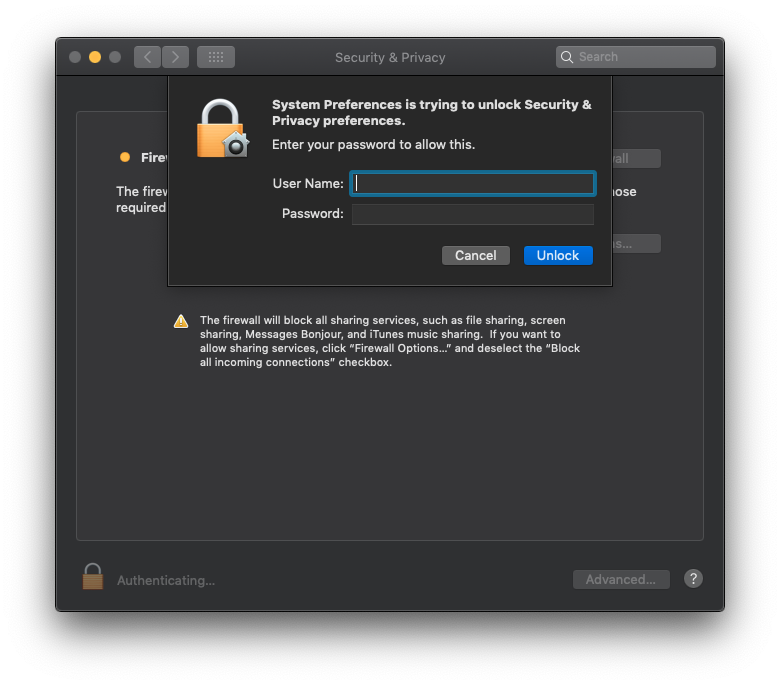
Task: Click inside the Search field
Action: (x=636, y=57)
